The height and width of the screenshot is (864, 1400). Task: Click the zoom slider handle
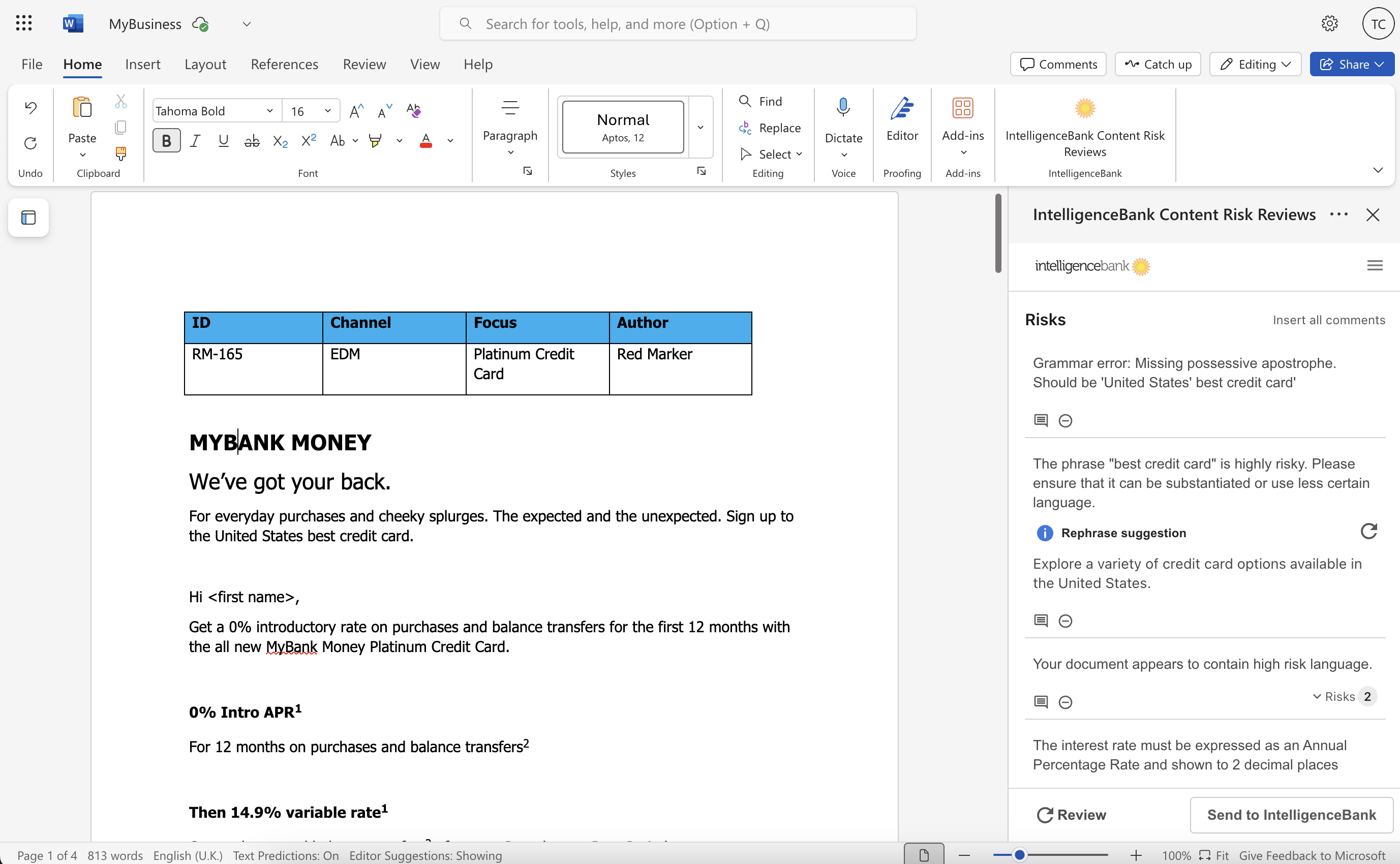tap(1019, 855)
